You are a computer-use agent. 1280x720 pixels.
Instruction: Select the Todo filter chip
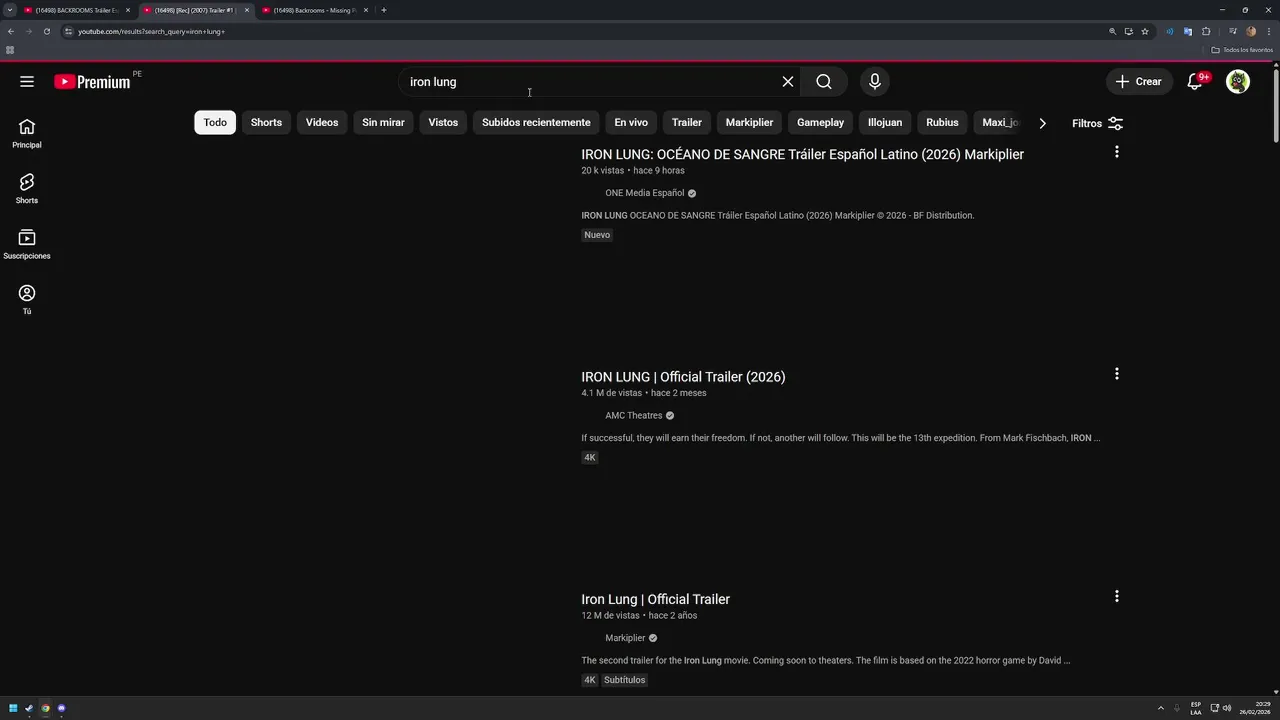pos(215,122)
